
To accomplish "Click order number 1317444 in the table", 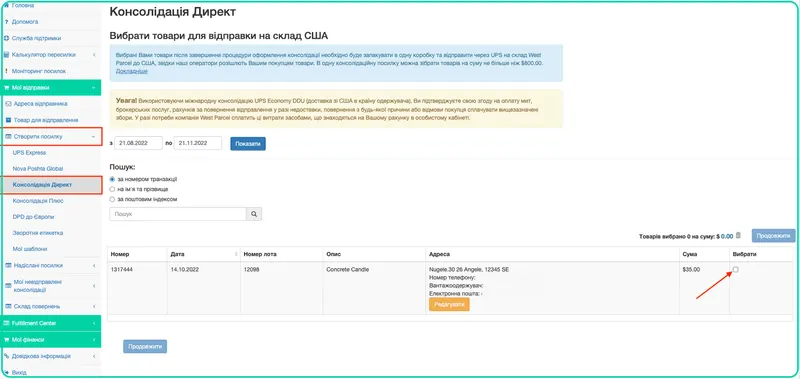I will click(x=120, y=269).
